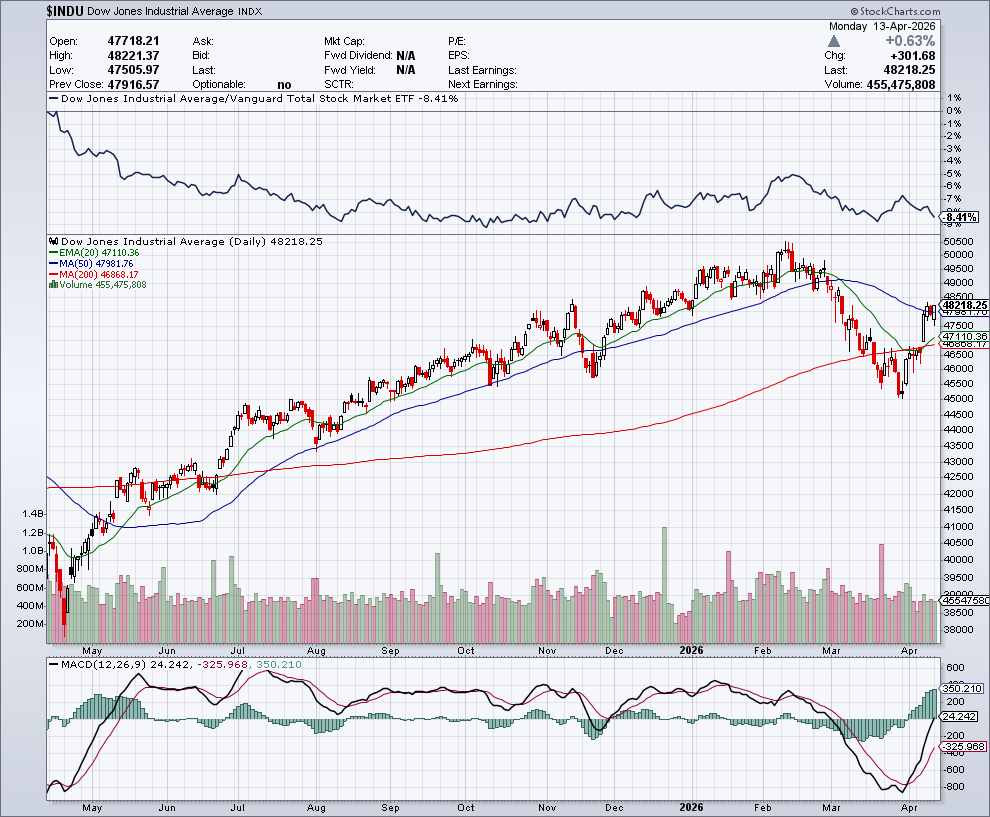990x817 pixels.
Task: Click the Last value 48218.25 in the header
Action: 909,70
